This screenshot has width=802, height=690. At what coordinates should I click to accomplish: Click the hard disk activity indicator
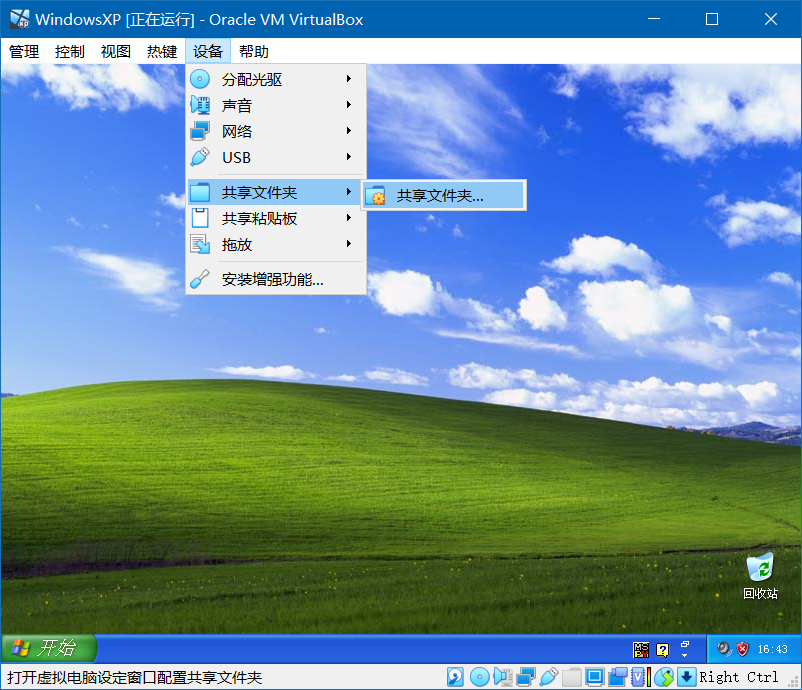coord(455,677)
